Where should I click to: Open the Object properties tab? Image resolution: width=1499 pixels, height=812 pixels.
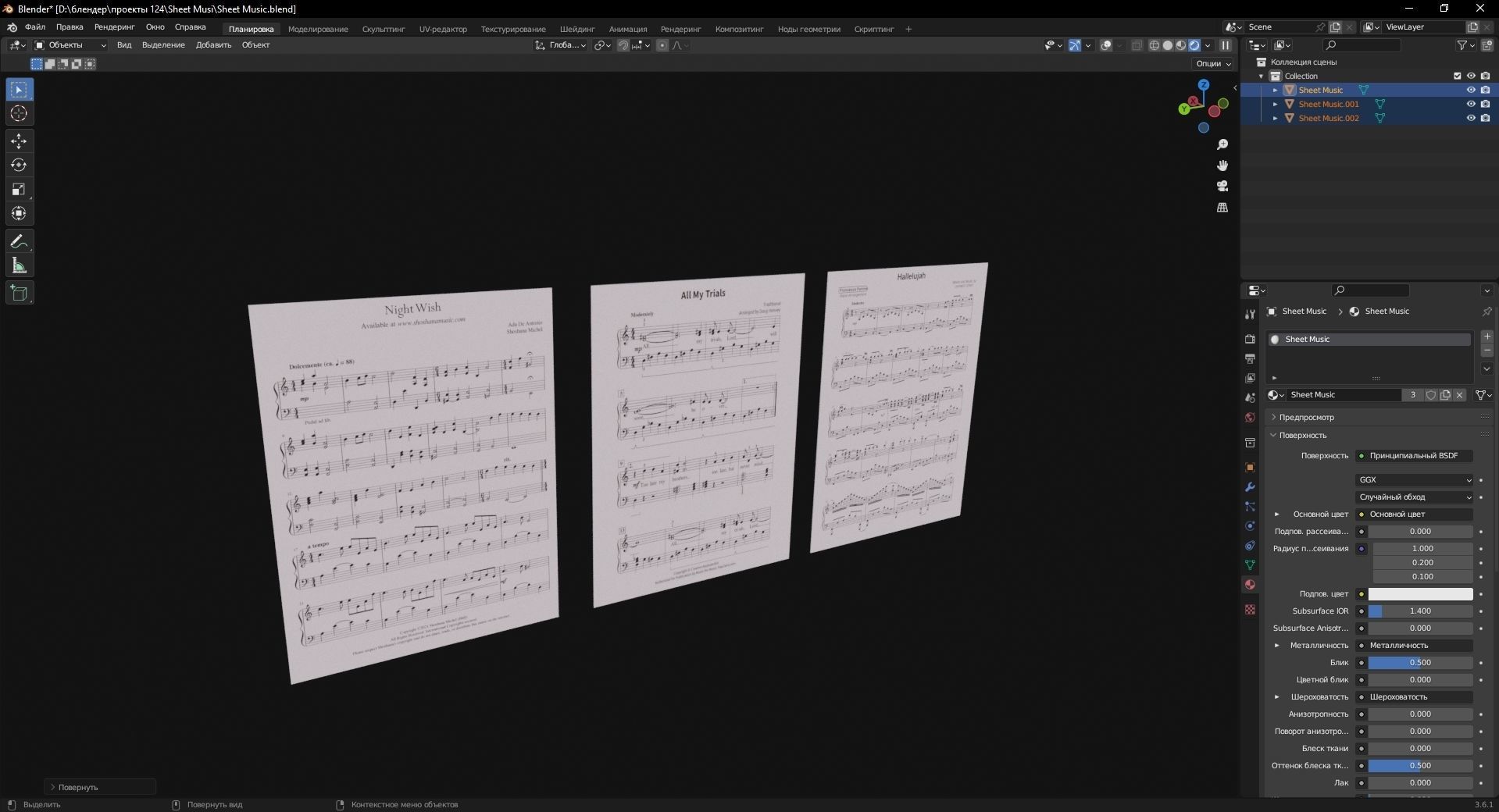coord(1250,468)
